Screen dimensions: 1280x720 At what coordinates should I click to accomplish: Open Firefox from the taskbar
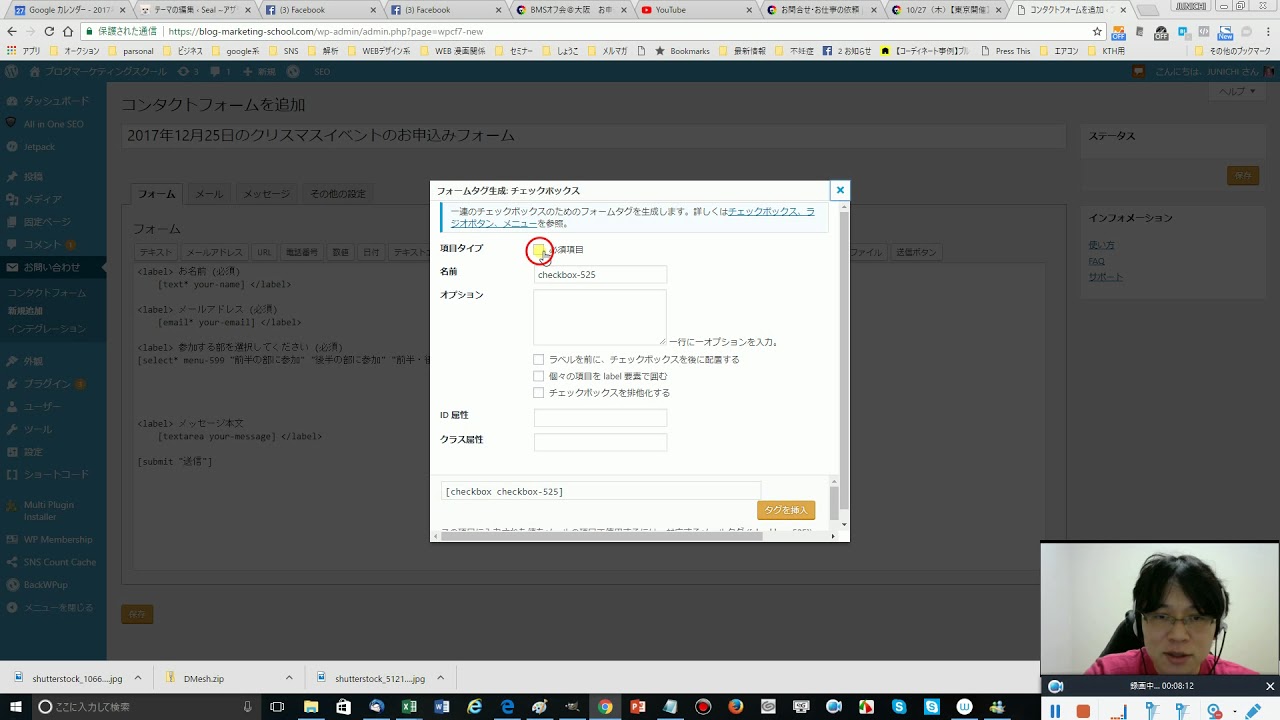pyautogui.click(x=736, y=707)
